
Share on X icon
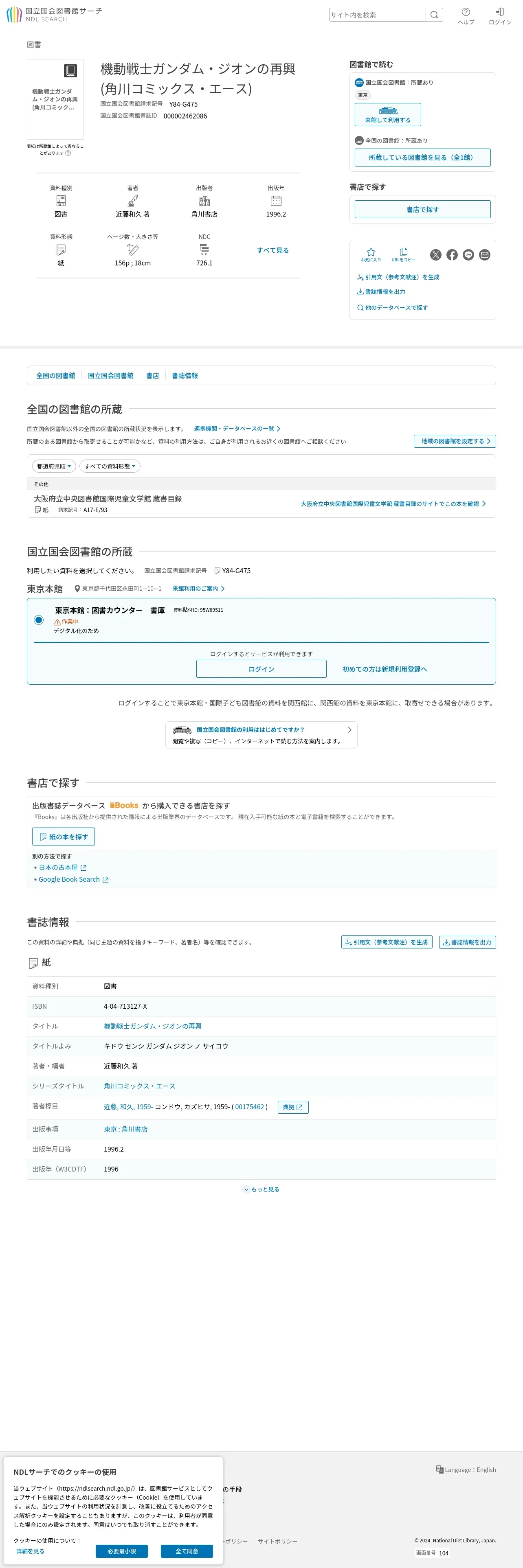pos(436,254)
